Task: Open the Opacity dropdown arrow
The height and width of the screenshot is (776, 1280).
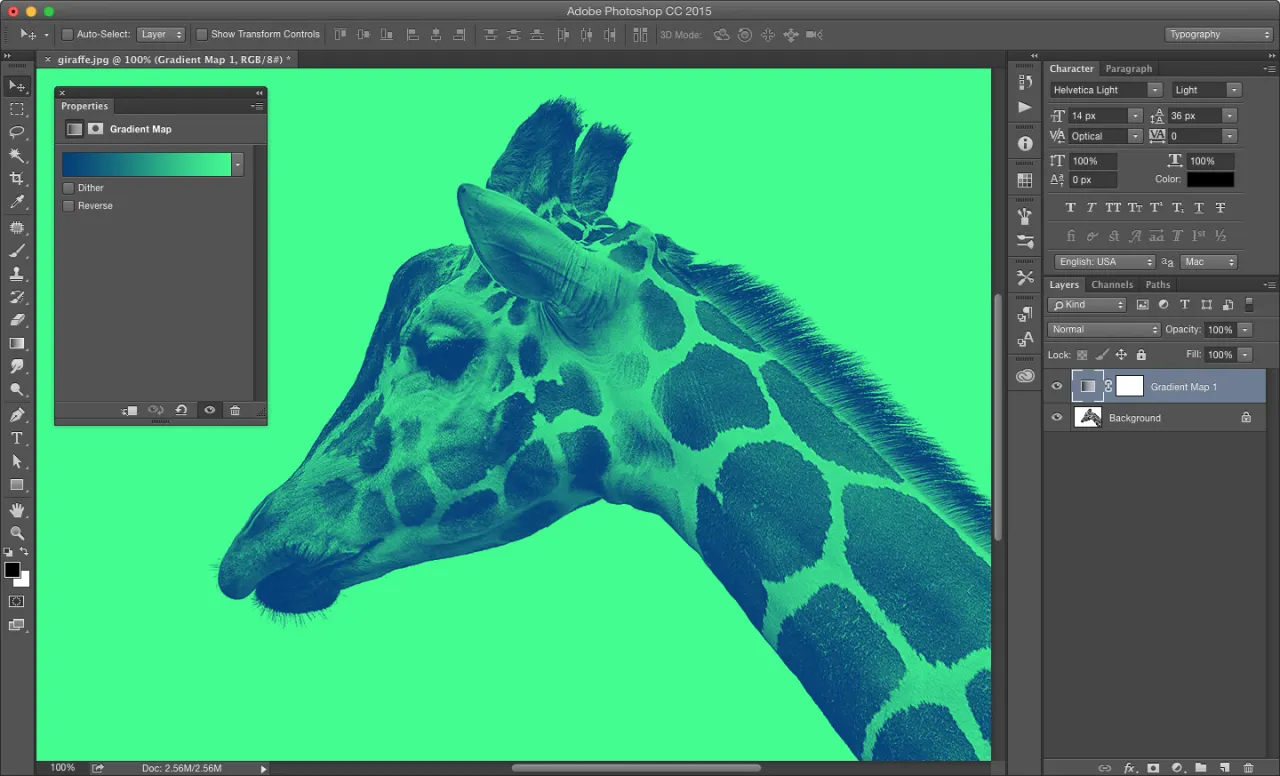Action: [x=1245, y=329]
